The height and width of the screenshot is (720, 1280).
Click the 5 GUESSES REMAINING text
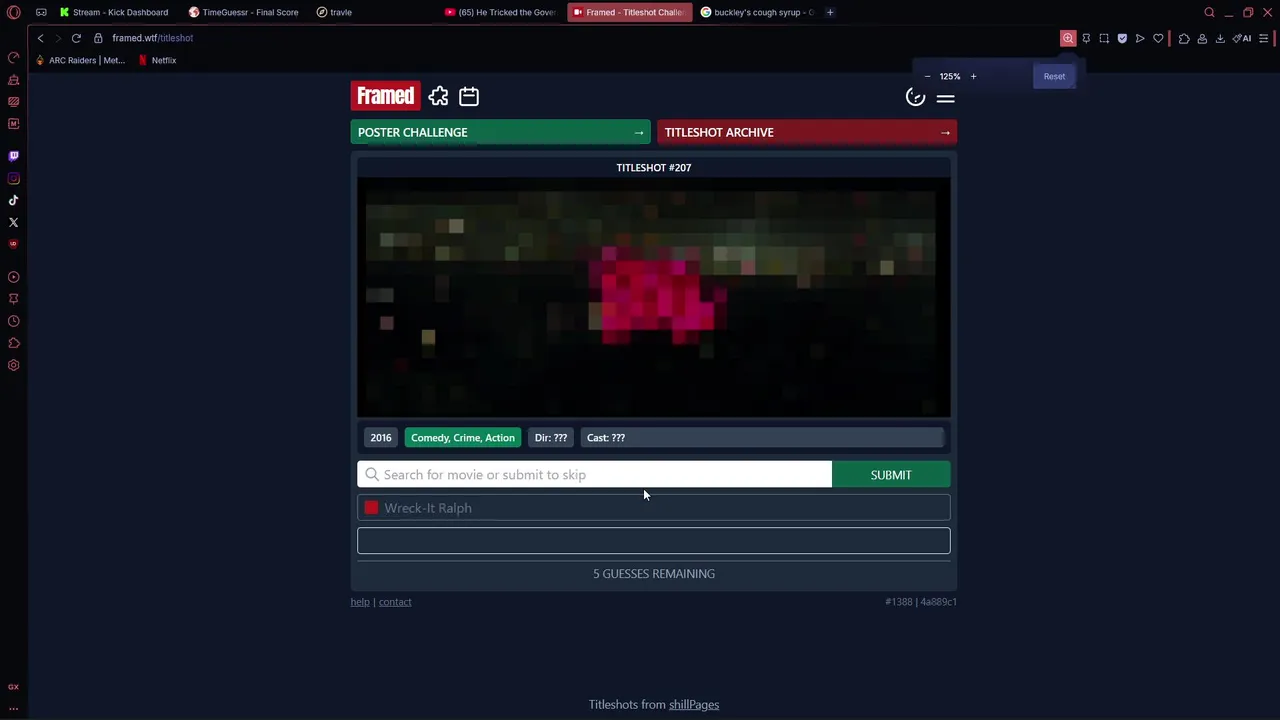[654, 574]
